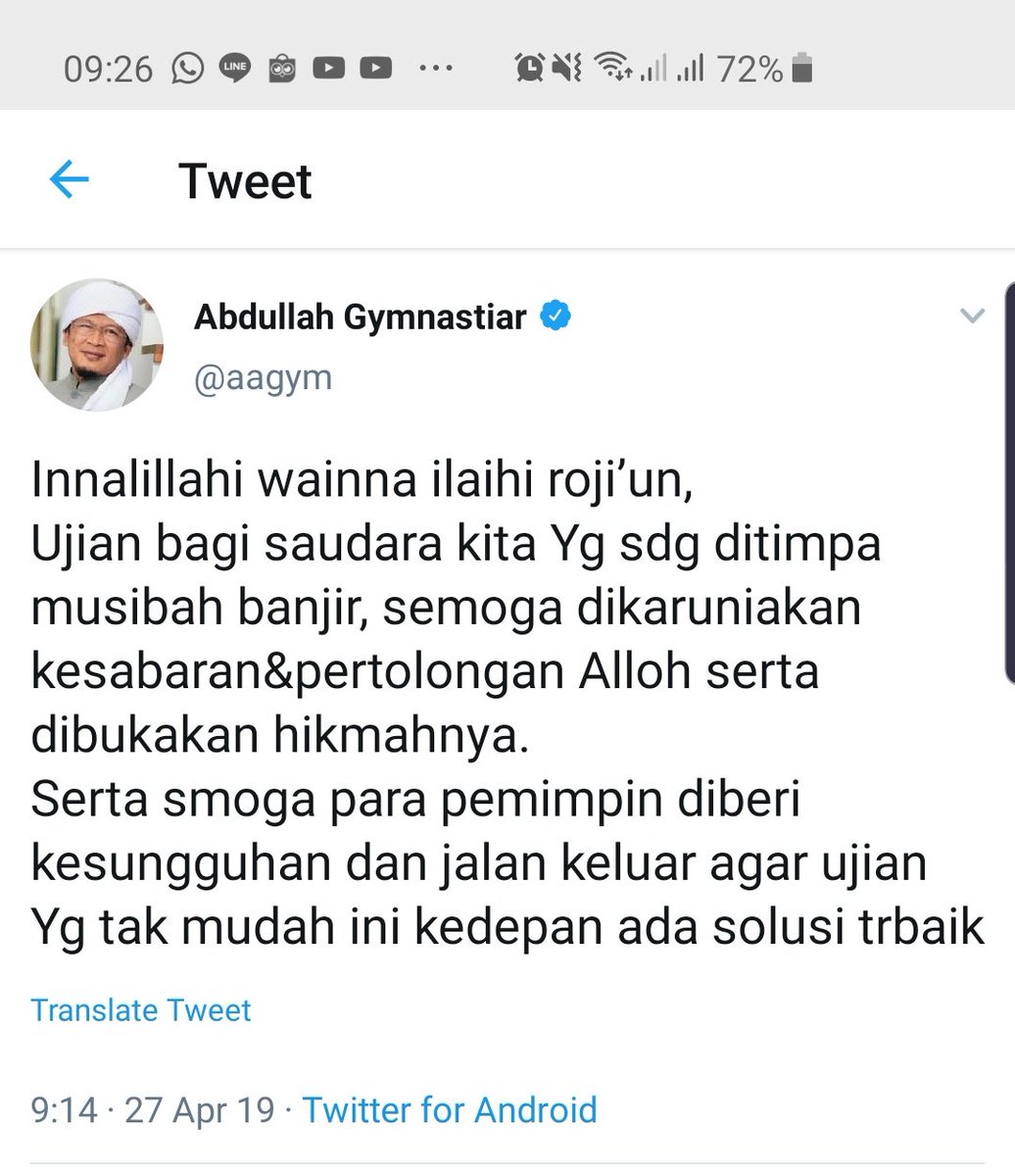This screenshot has height=1176, width=1015.
Task: Open Abdullah Gymnastiar's profile picture
Action: point(97,345)
